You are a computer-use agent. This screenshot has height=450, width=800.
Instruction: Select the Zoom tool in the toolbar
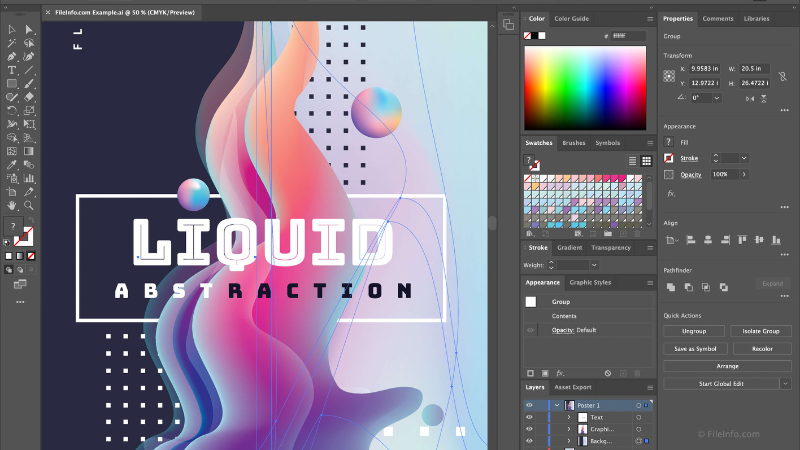[x=30, y=204]
